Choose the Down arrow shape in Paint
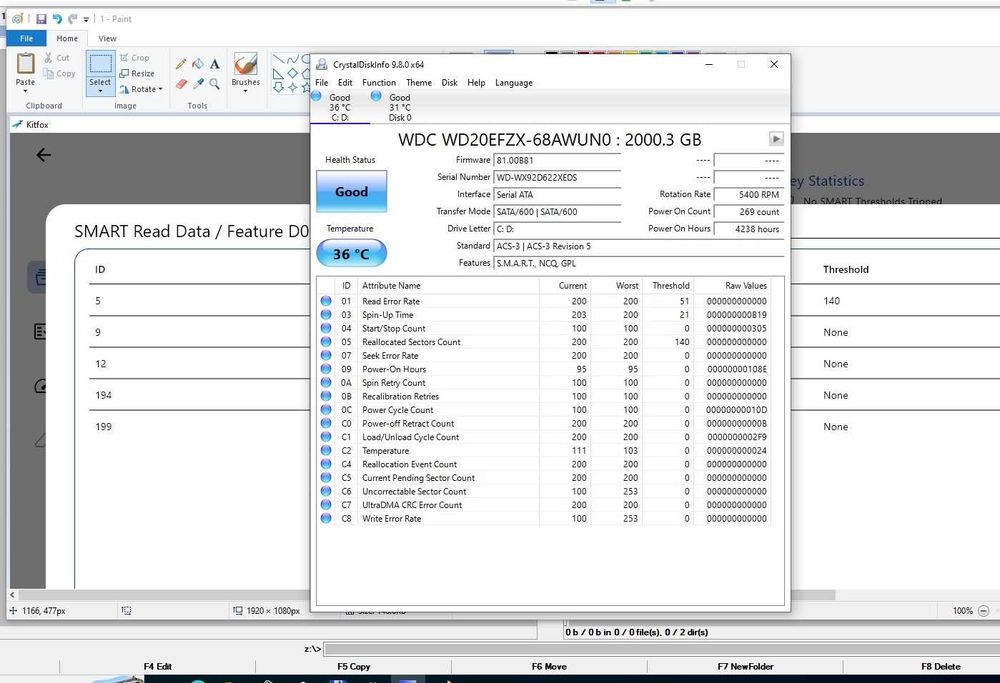 (x=278, y=87)
